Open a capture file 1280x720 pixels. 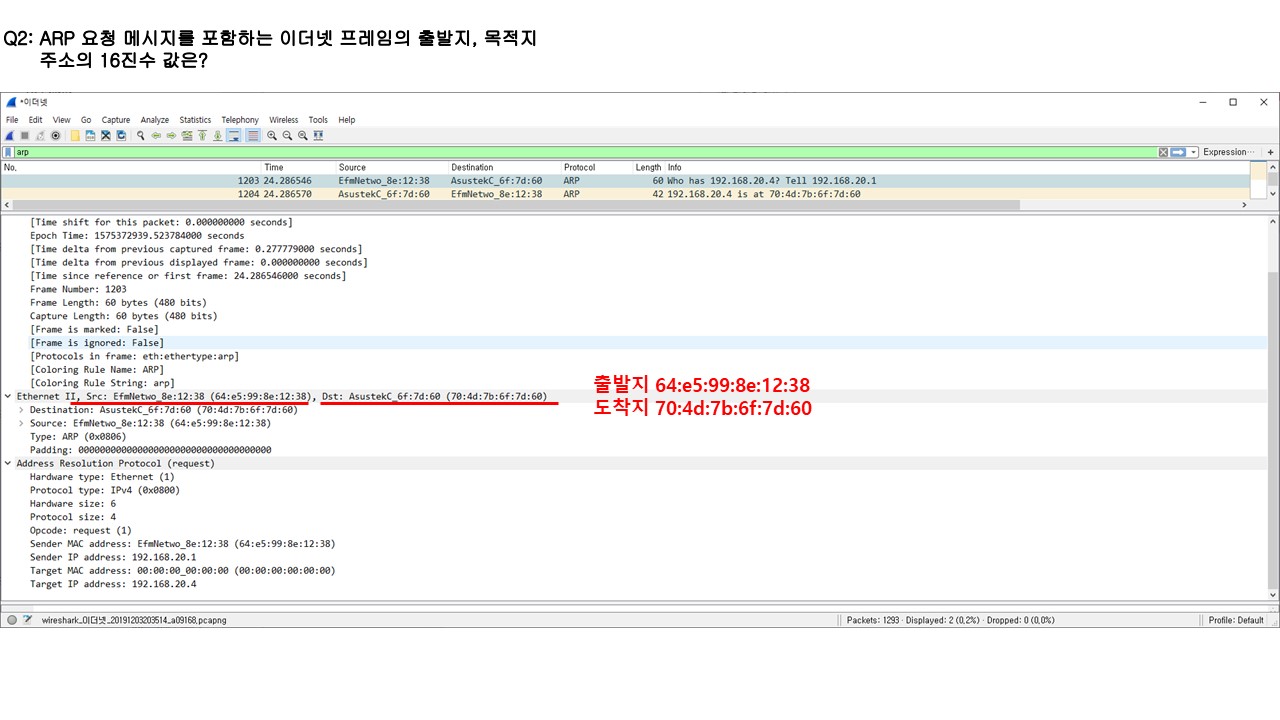(x=75, y=135)
